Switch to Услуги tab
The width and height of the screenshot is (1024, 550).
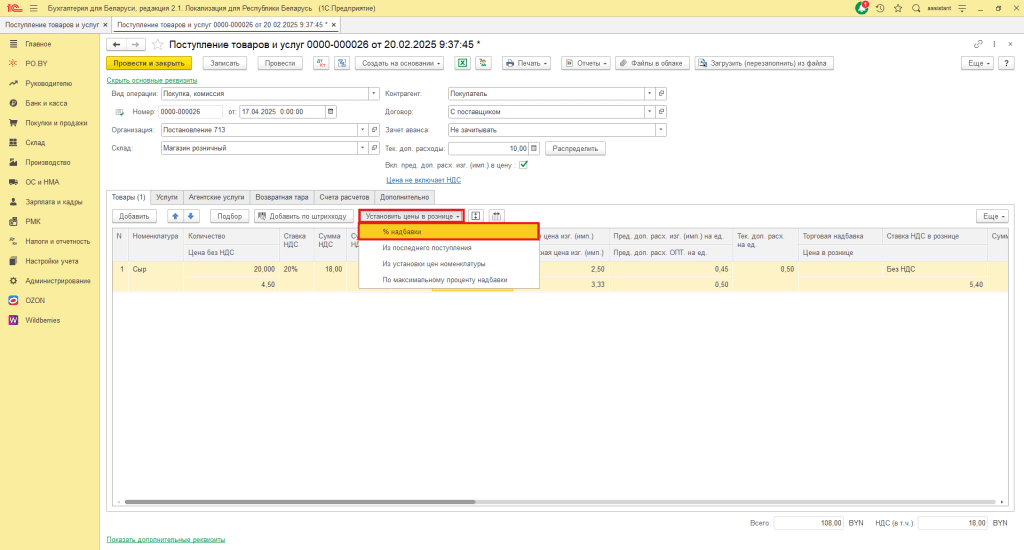pyautogui.click(x=167, y=197)
